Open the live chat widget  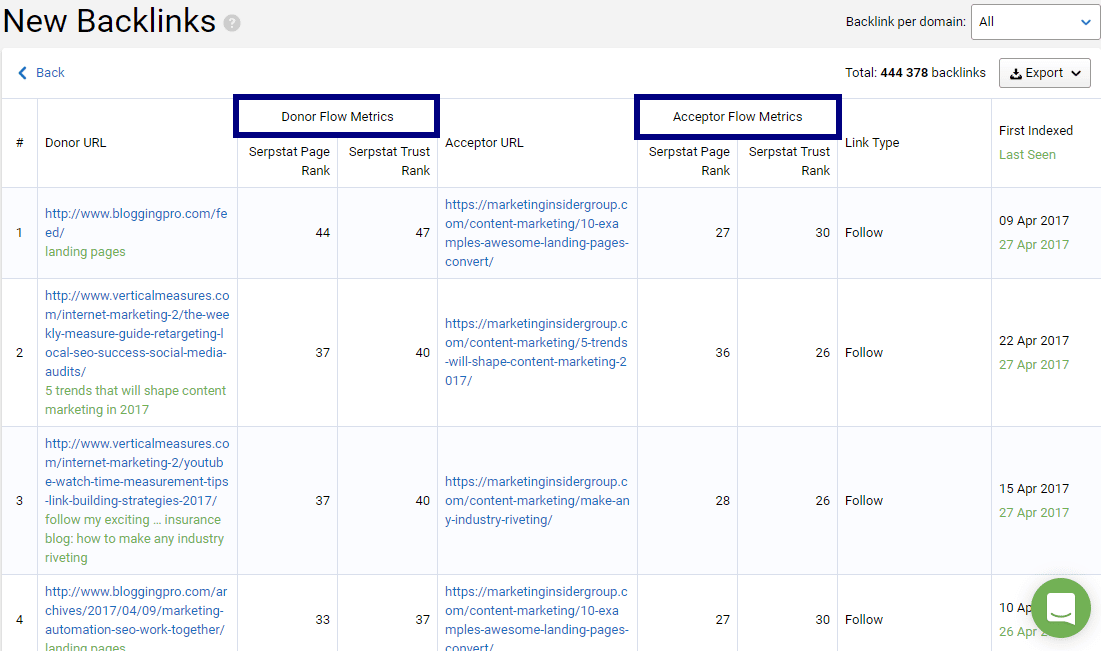point(1060,607)
